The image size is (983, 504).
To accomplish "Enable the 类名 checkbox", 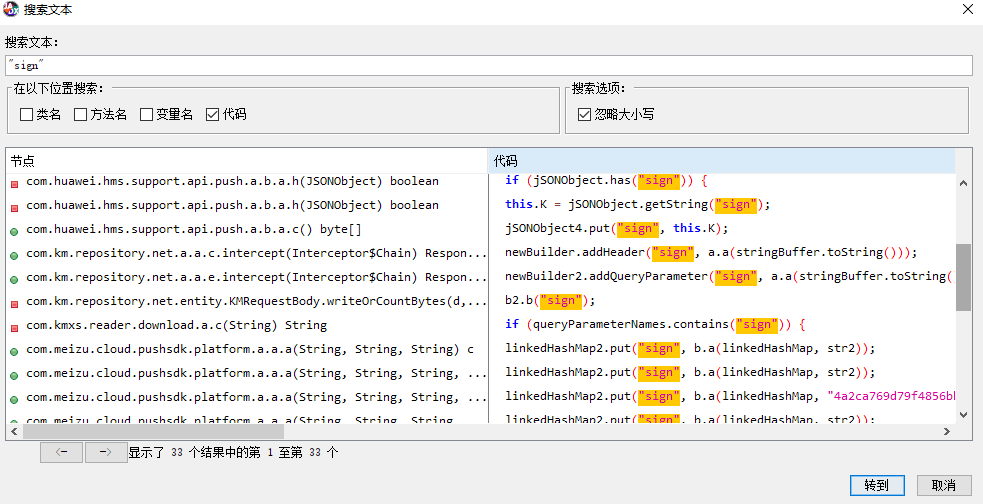I will pyautogui.click(x=27, y=115).
